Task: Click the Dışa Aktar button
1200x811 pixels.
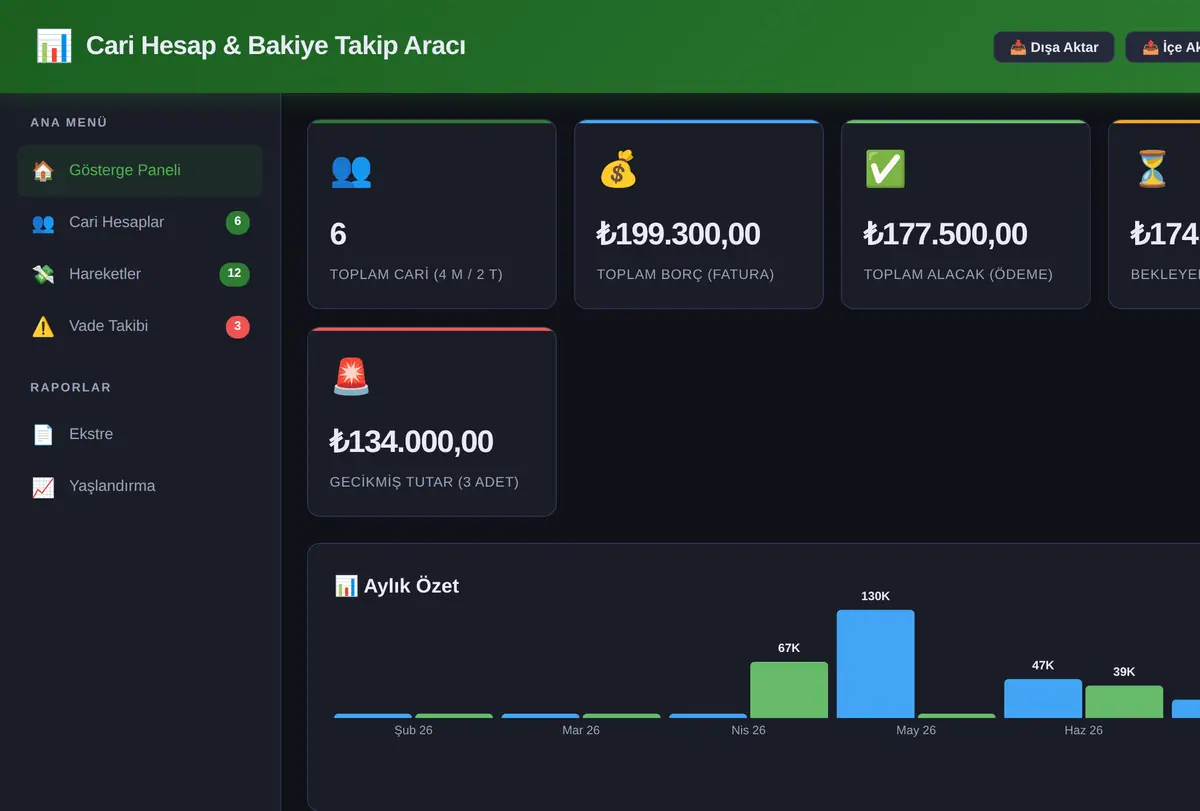Action: (x=1054, y=47)
